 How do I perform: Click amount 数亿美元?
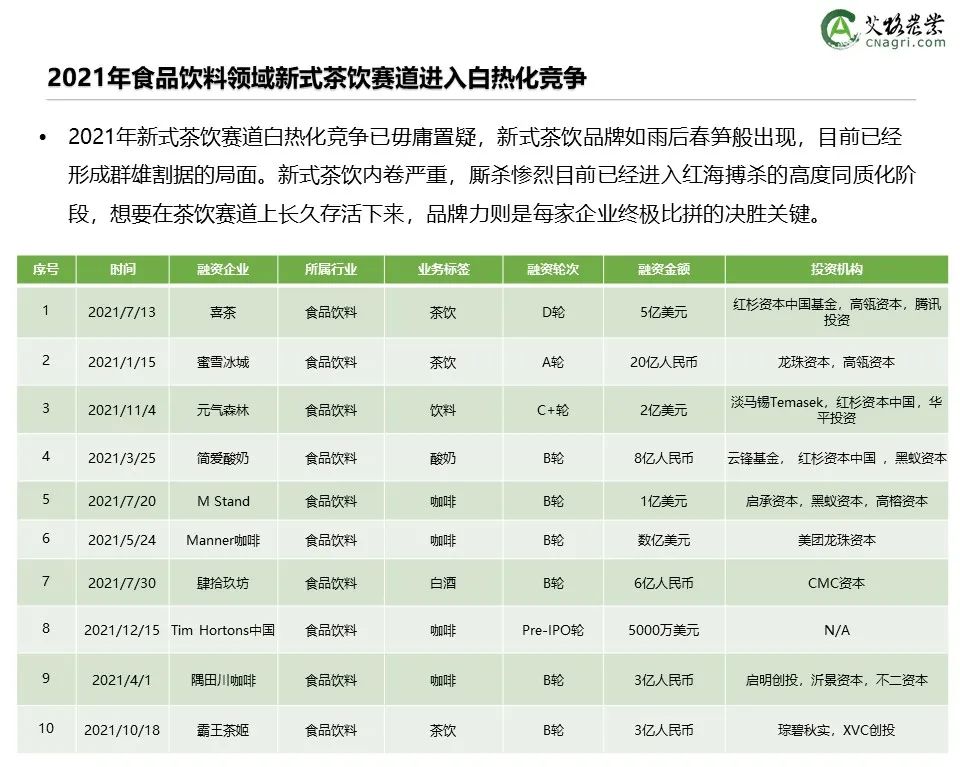click(664, 541)
